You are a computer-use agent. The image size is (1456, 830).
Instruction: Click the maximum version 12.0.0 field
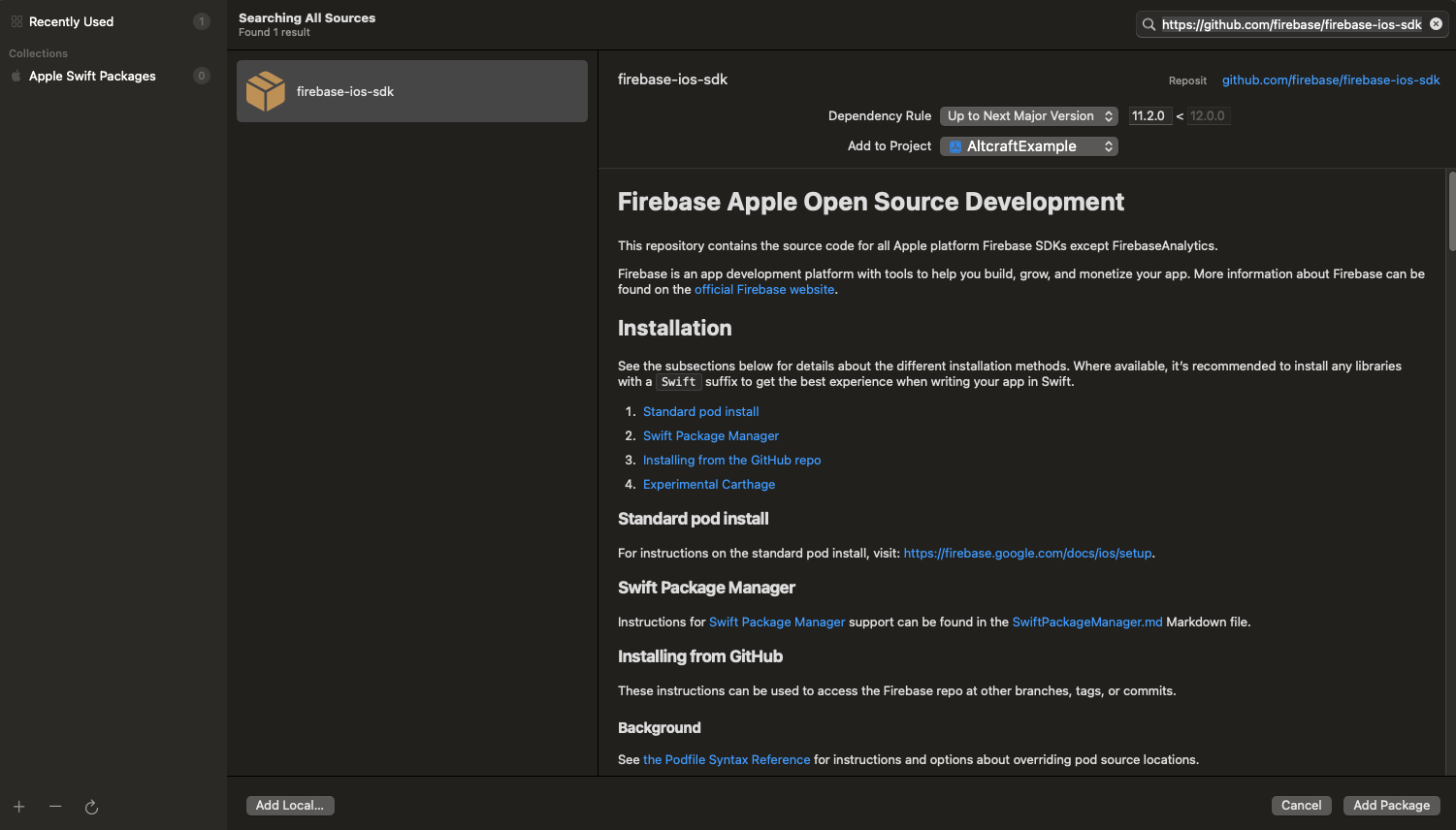[1208, 115]
